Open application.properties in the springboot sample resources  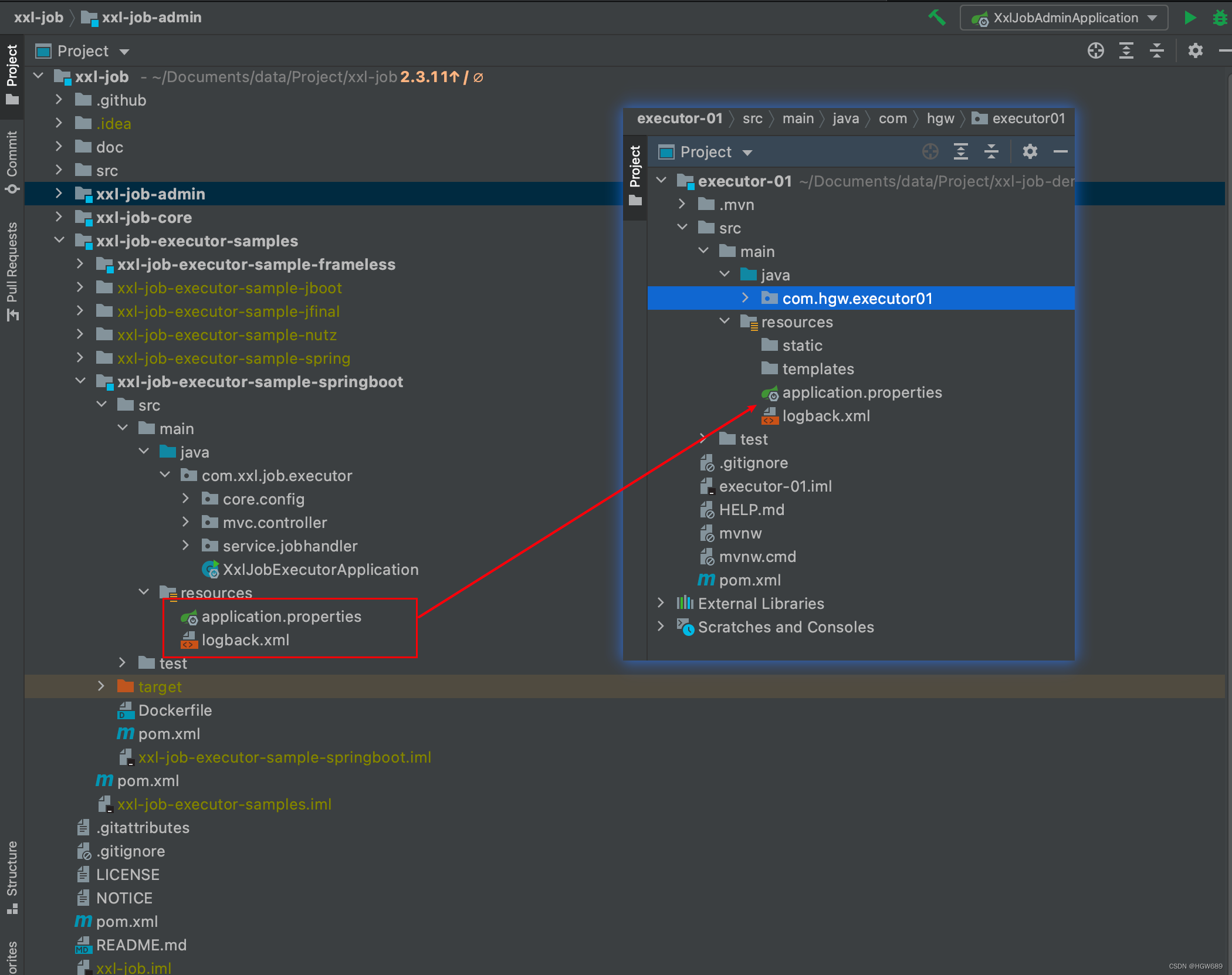[x=281, y=617]
